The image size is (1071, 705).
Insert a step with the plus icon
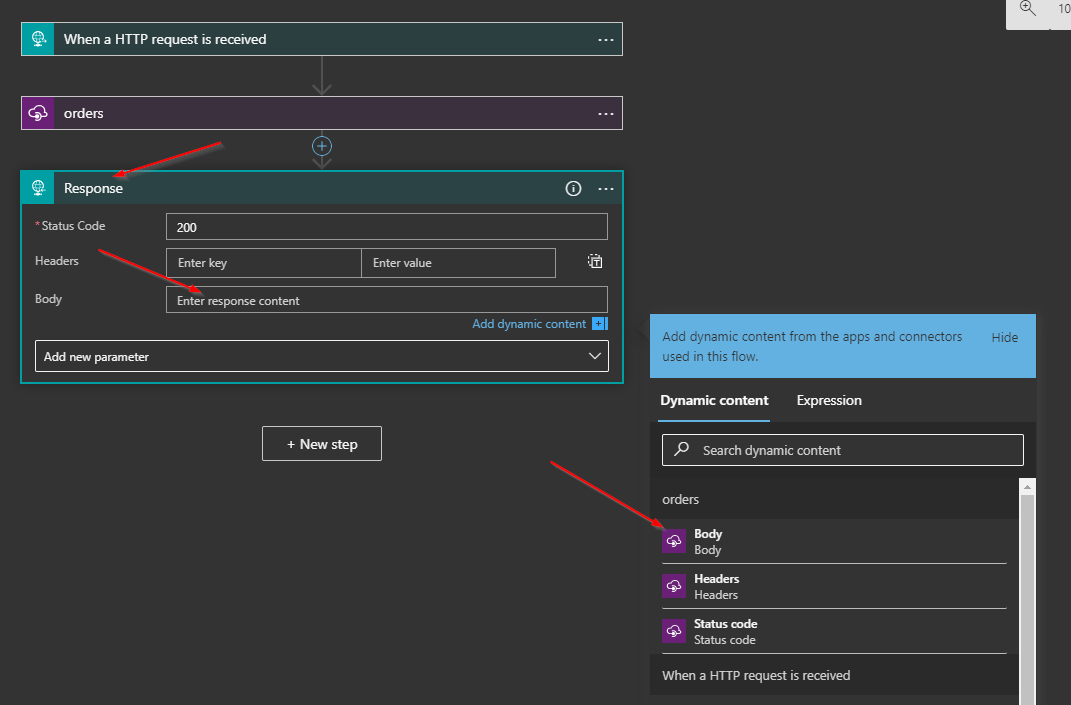(x=322, y=146)
